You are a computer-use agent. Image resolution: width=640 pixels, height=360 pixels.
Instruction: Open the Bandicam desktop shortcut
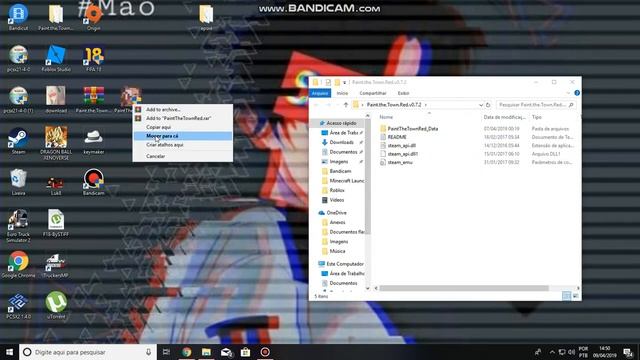[93, 182]
